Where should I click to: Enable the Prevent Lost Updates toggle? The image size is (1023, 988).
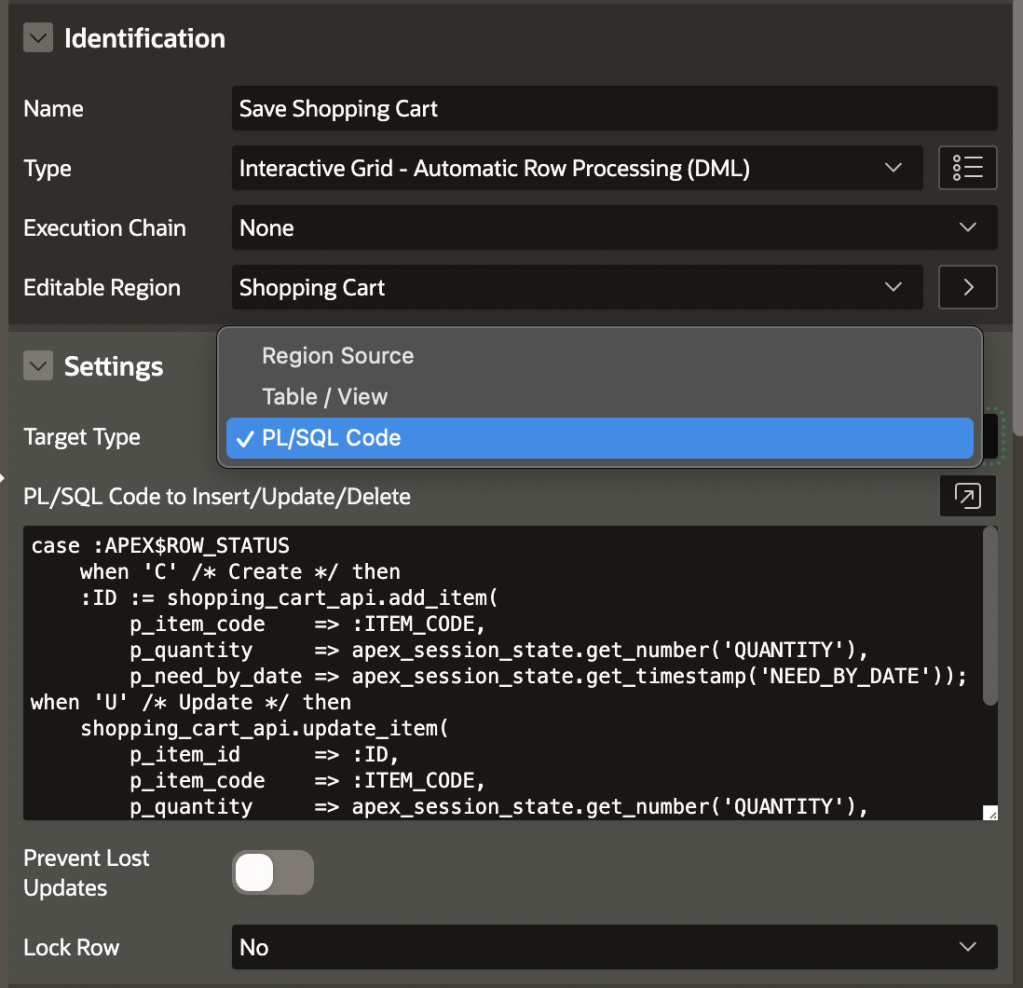click(272, 872)
